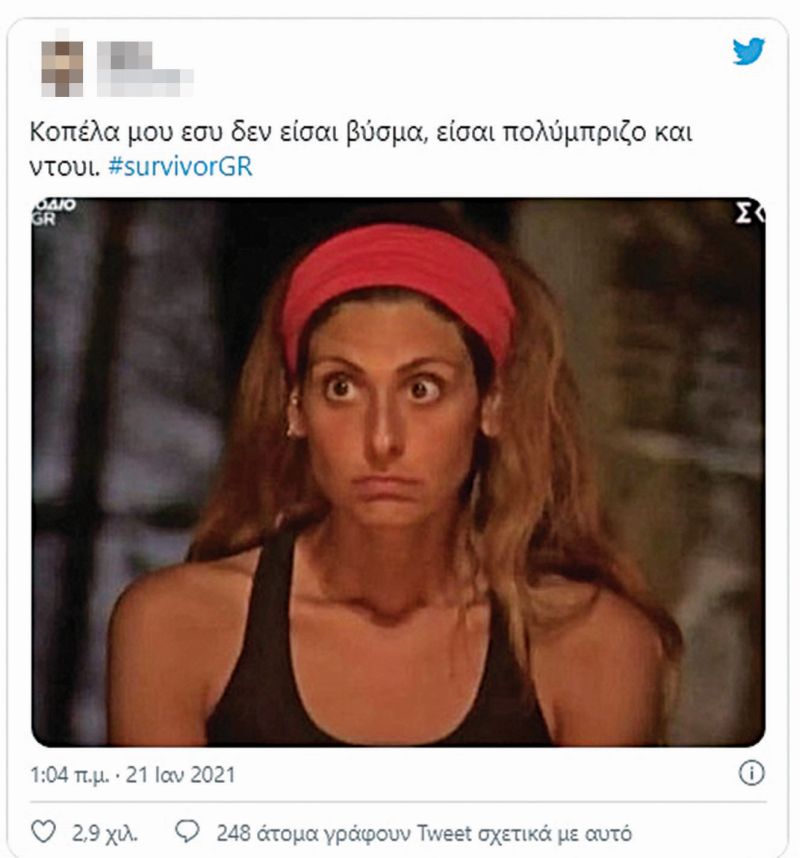Screen dimensions: 800x858
Task: Like the tweet with heart icon
Action: [43, 832]
